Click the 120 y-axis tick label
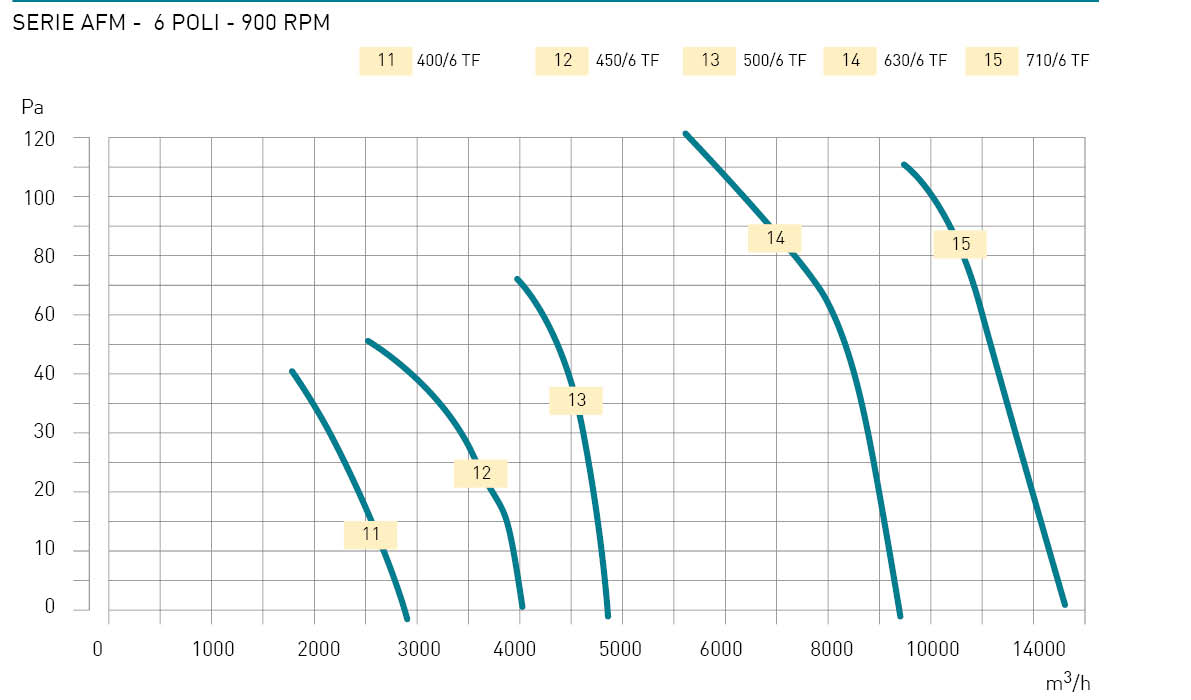The image size is (1191, 700). click(x=39, y=140)
